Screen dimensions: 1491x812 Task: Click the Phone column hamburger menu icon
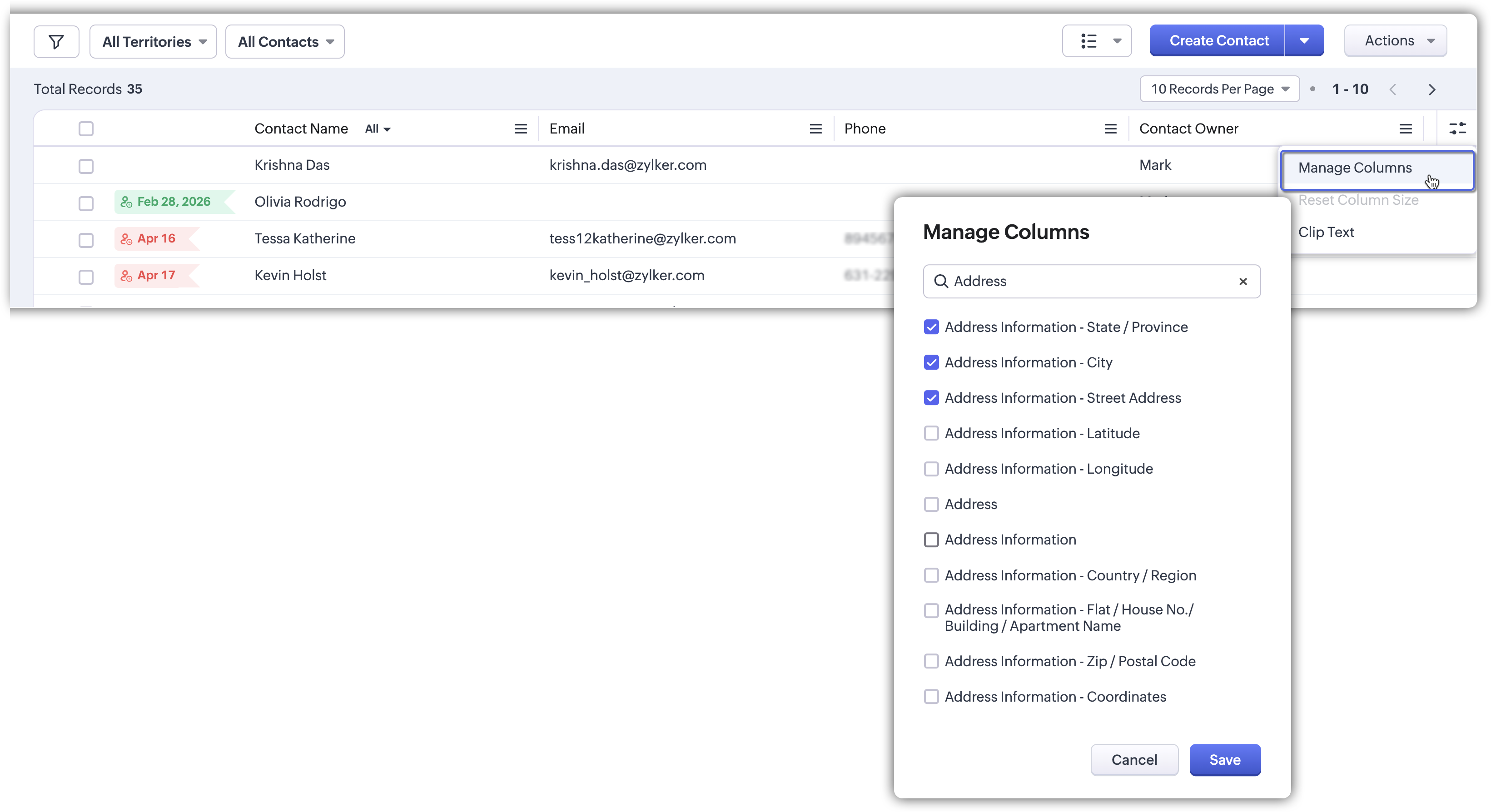1110,129
